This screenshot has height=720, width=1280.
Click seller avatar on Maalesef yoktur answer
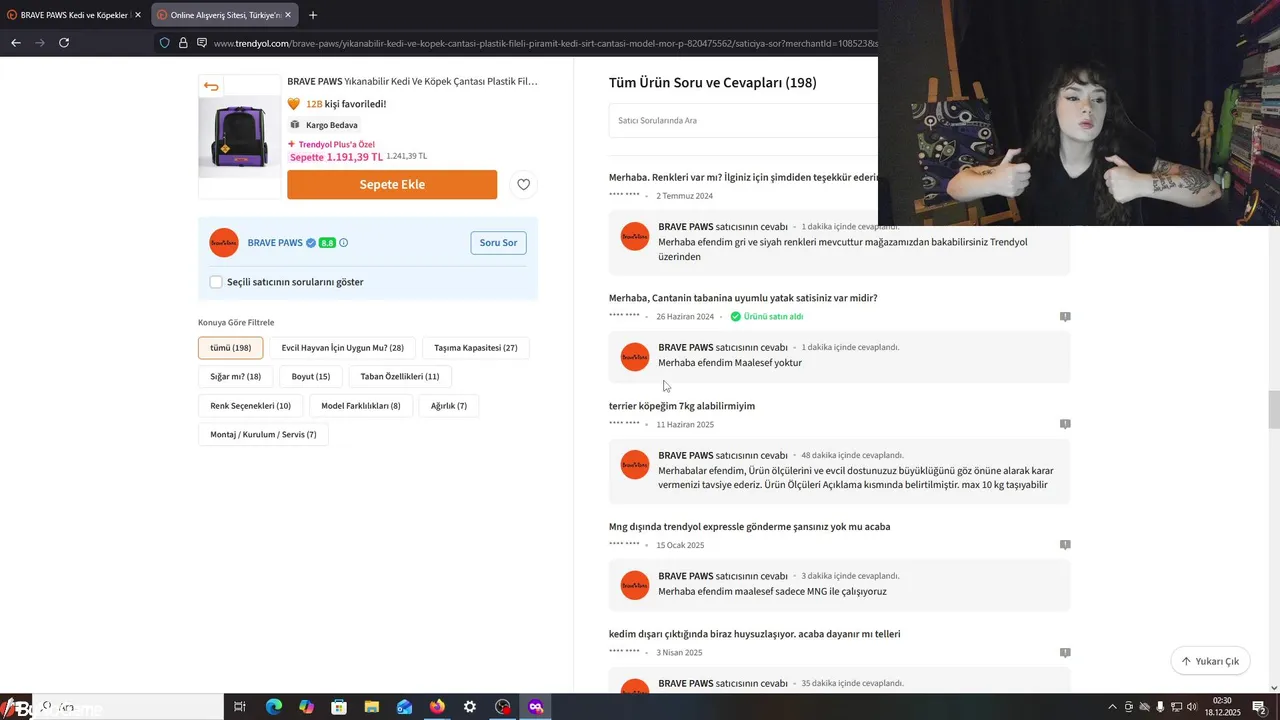(x=635, y=357)
